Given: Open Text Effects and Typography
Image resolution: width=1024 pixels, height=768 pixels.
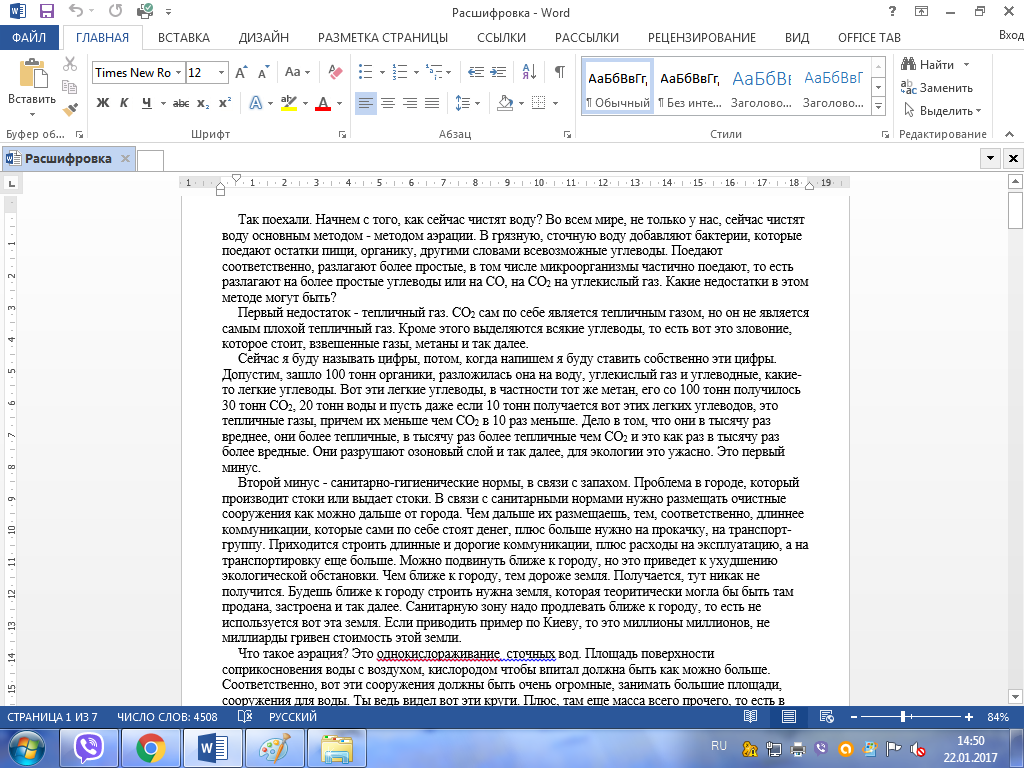Looking at the screenshot, I should pos(255,103).
